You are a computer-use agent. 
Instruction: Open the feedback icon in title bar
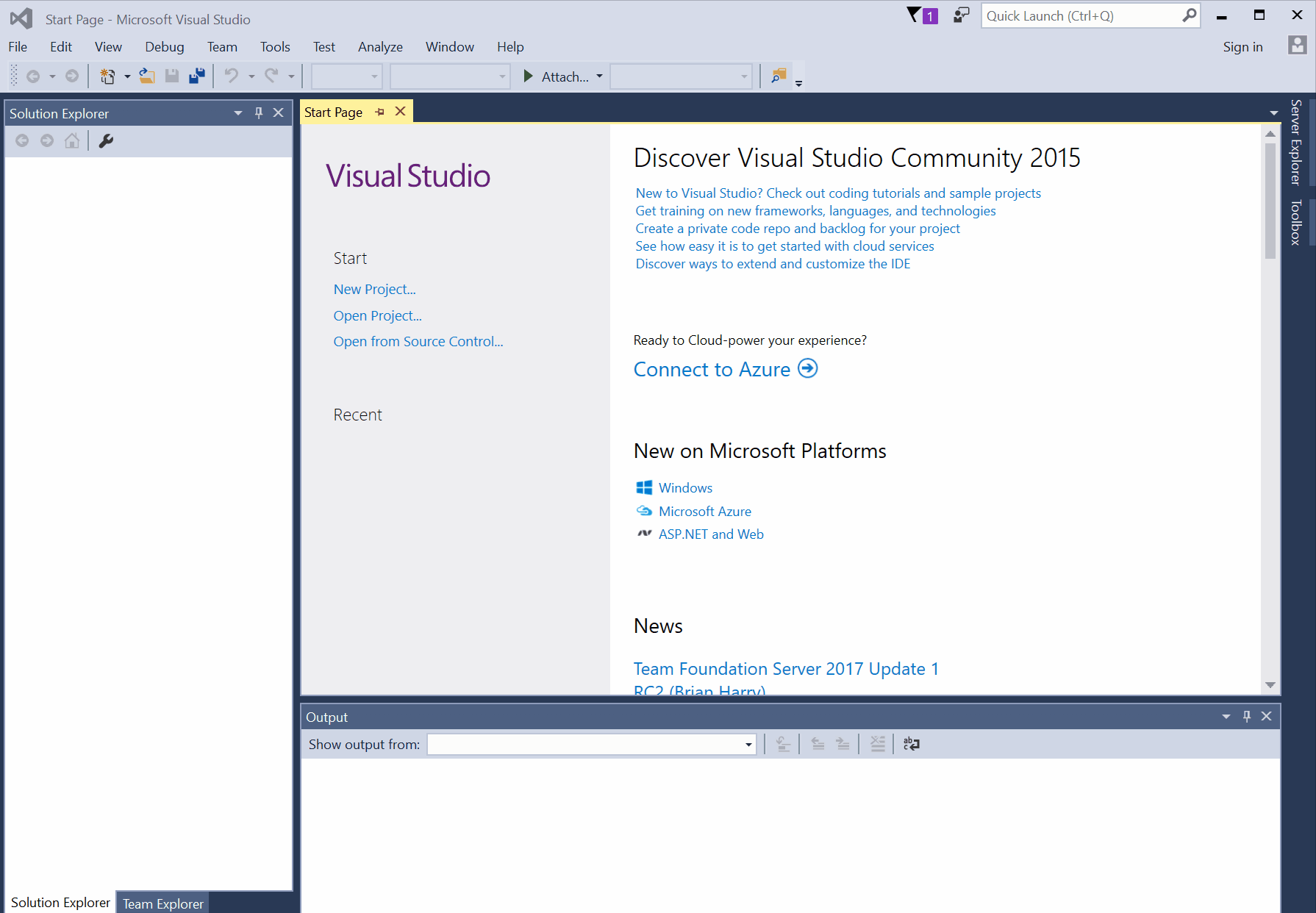point(961,15)
